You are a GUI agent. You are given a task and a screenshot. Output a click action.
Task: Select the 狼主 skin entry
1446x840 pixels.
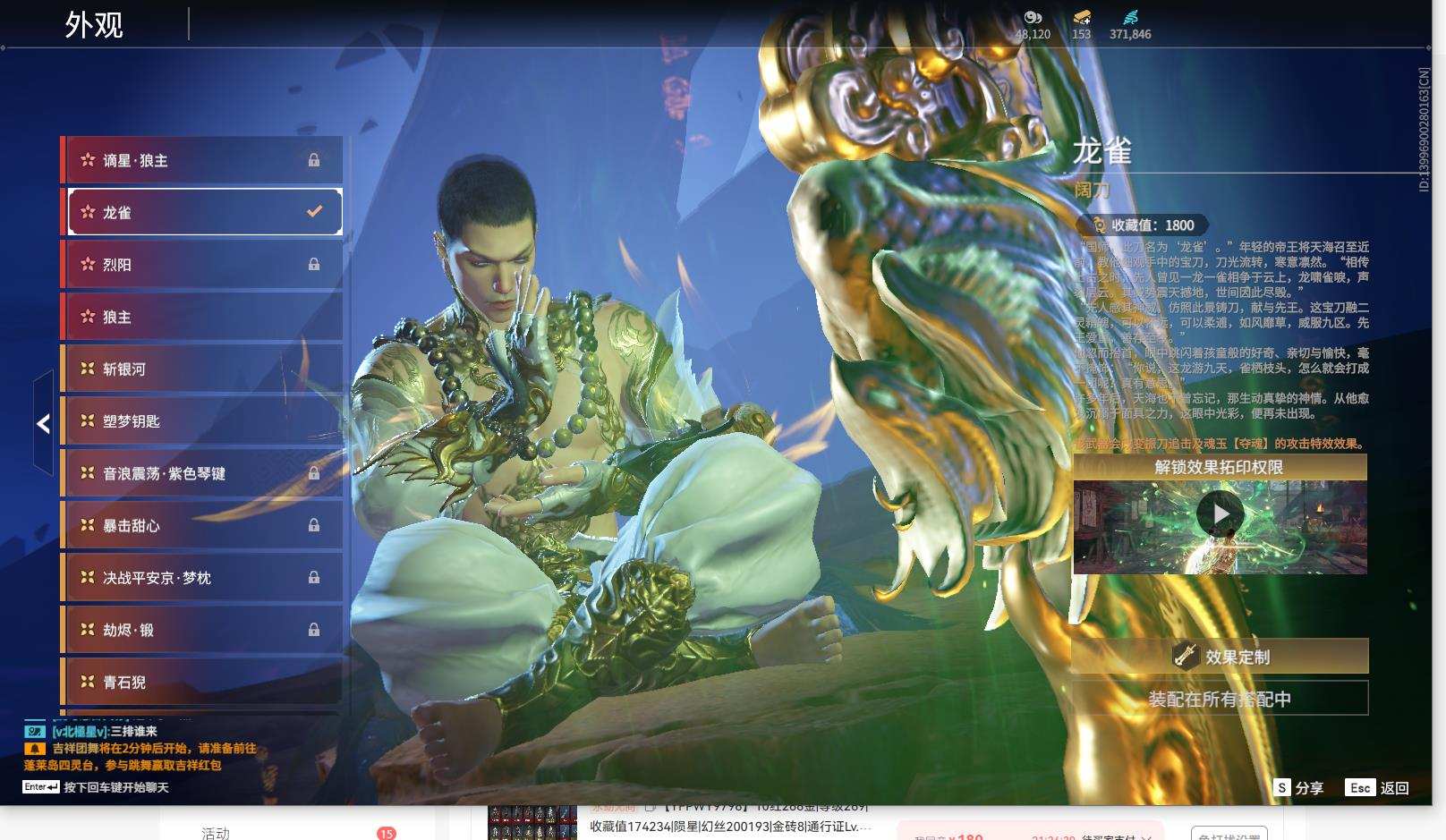click(x=202, y=317)
